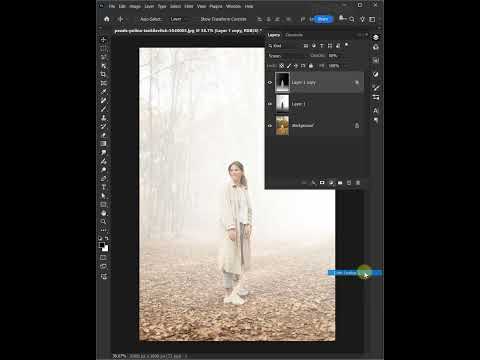
Task: Select the Move tool in the toolbar
Action: pyautogui.click(x=103, y=40)
